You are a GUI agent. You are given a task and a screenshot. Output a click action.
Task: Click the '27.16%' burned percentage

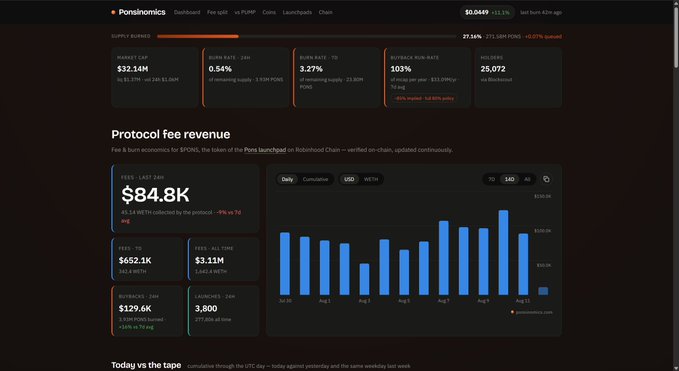[472, 36]
